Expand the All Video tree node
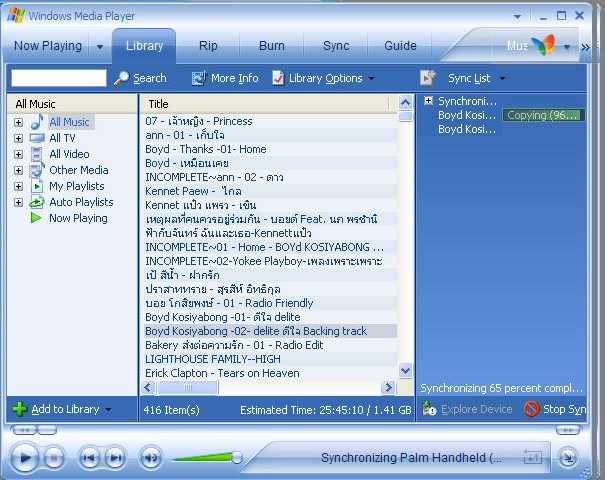 coord(18,154)
